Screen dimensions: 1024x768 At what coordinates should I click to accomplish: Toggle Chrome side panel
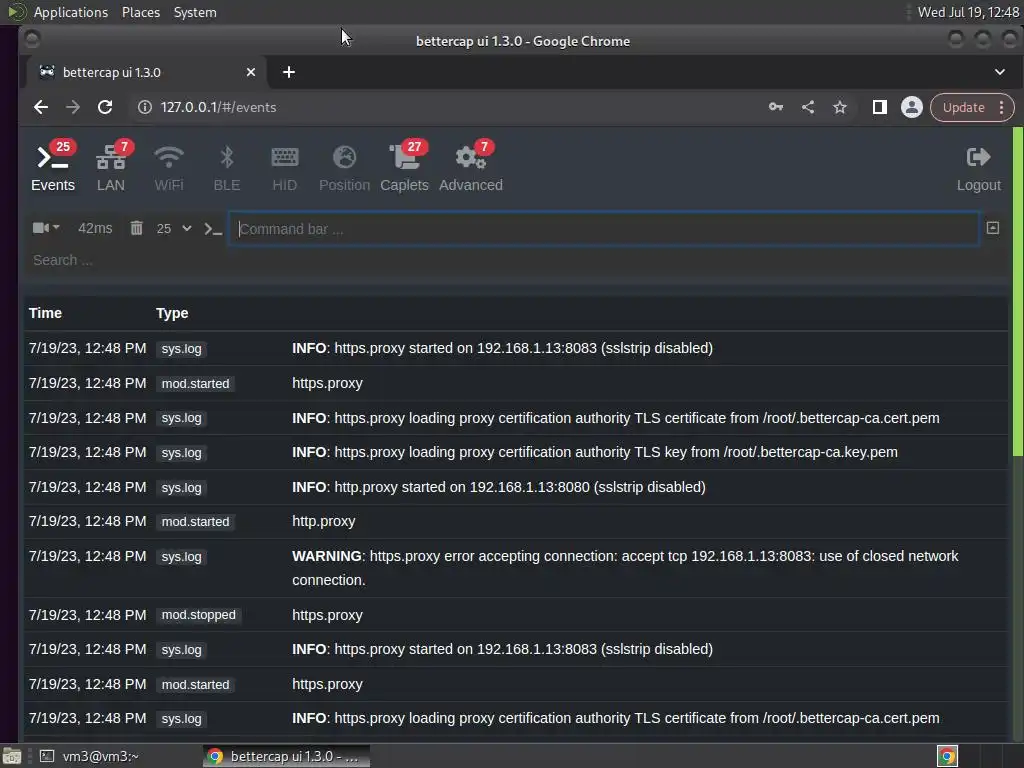880,107
